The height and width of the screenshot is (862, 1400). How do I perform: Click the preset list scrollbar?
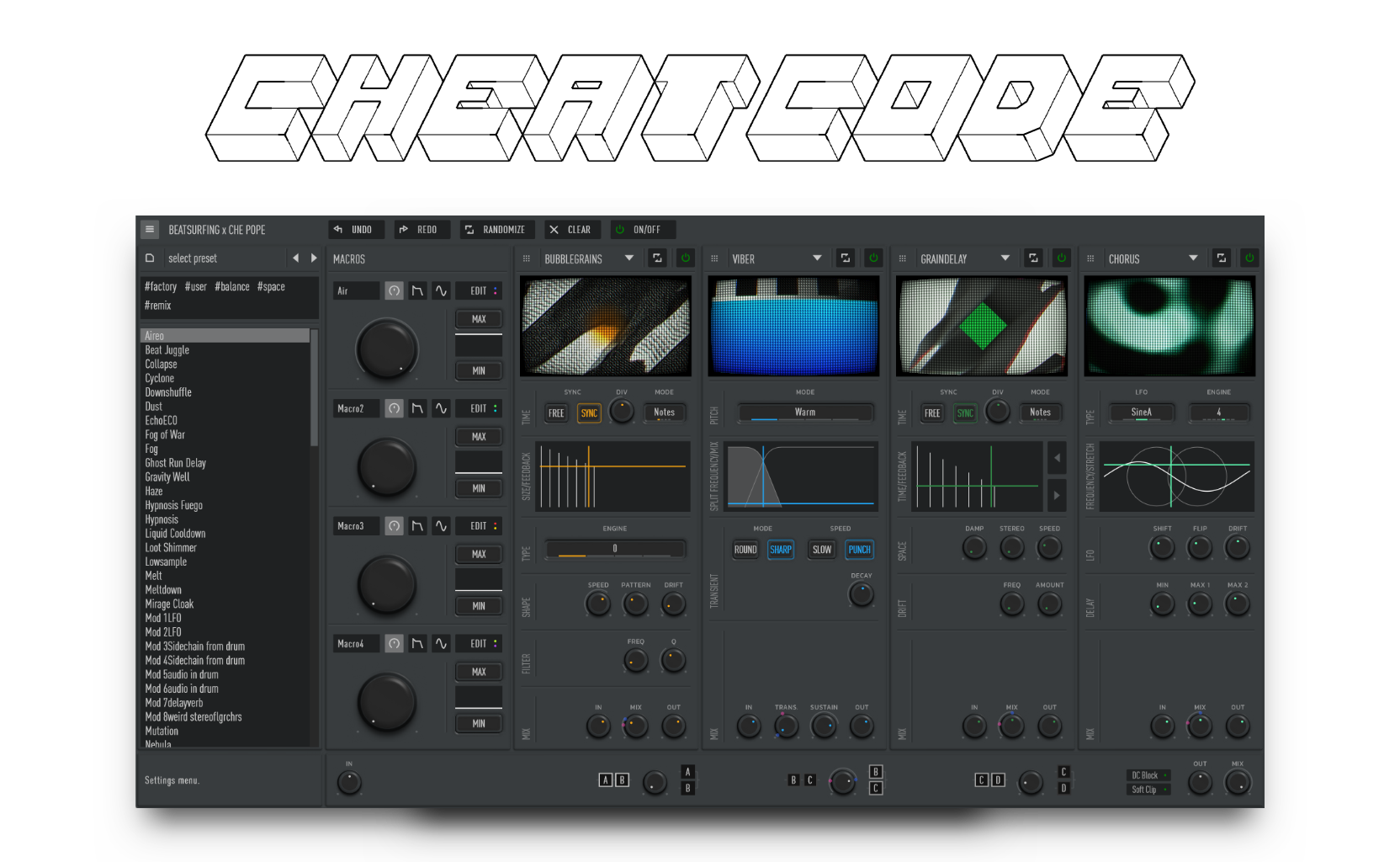coord(314,387)
